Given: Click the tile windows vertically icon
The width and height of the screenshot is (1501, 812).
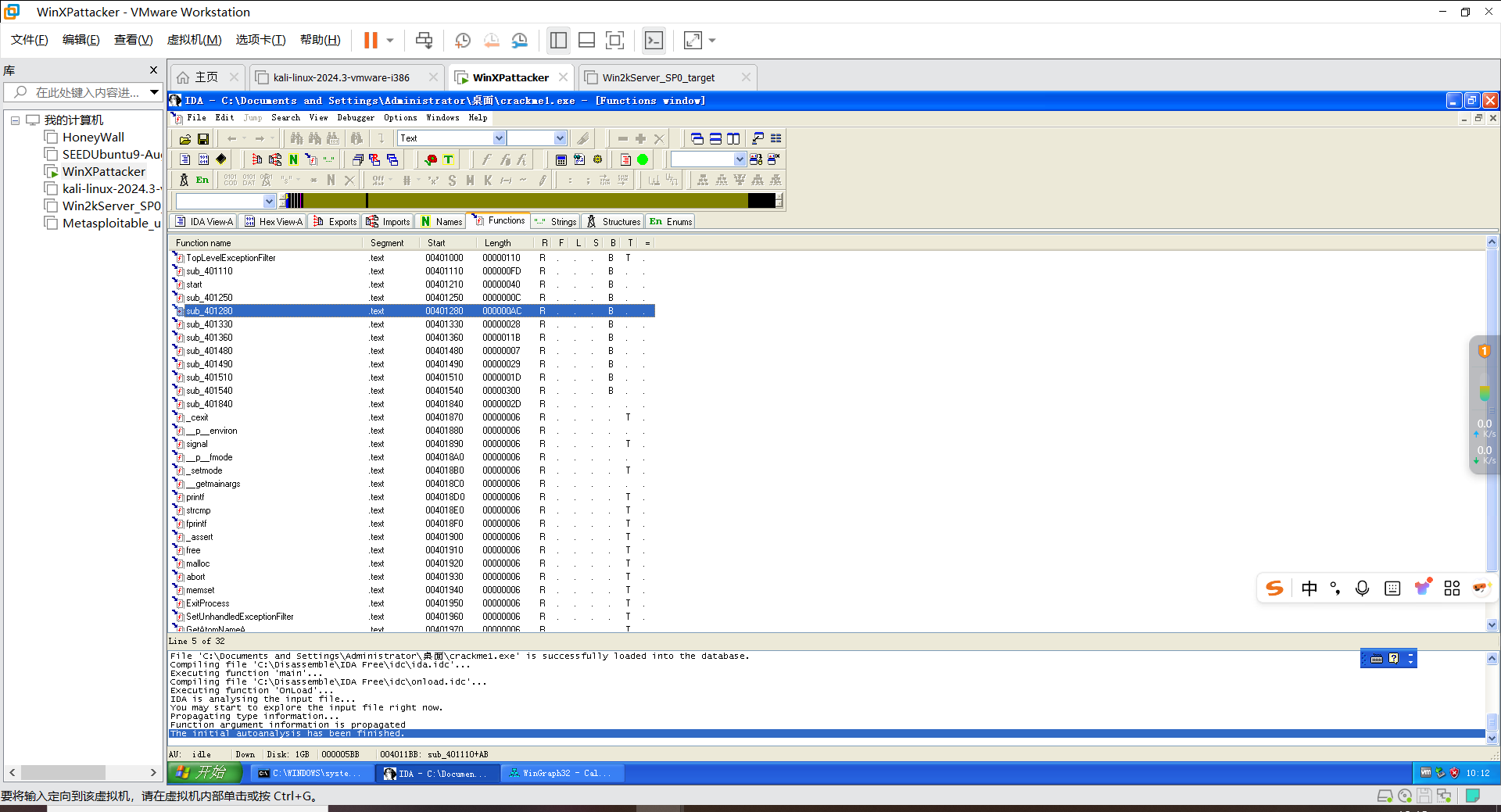Looking at the screenshot, I should 733,139.
